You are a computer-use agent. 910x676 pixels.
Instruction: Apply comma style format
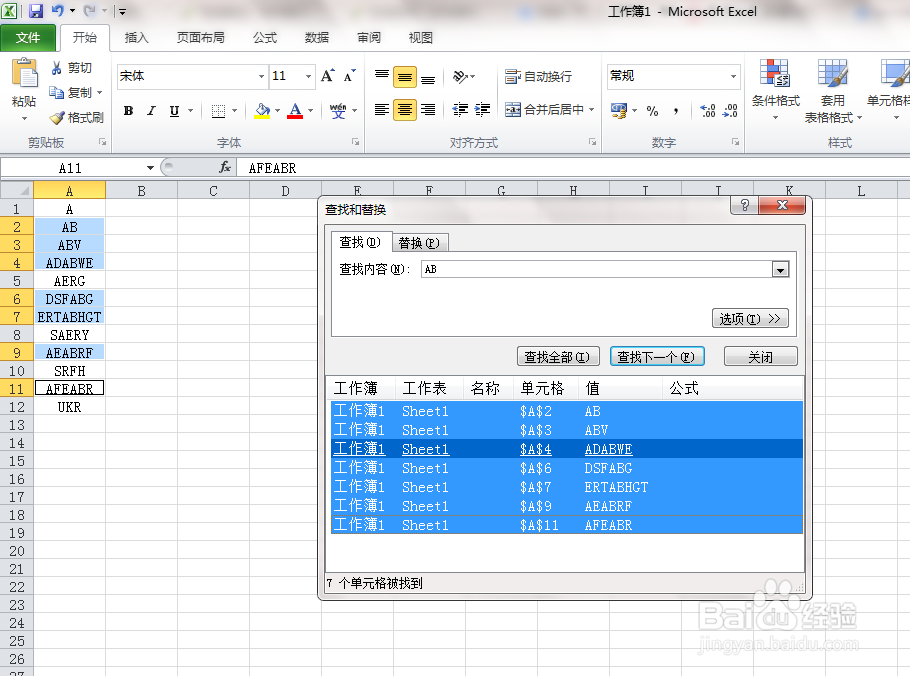[x=676, y=110]
